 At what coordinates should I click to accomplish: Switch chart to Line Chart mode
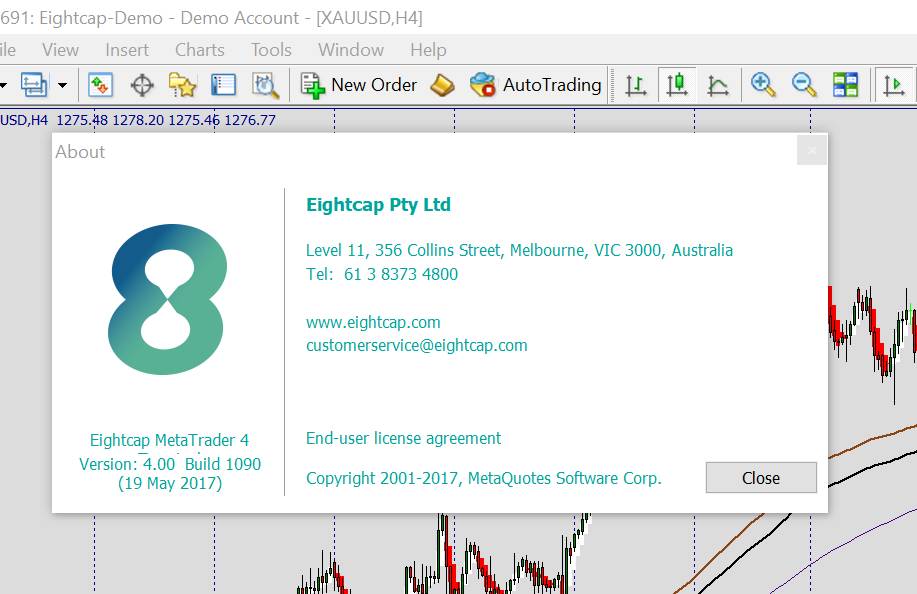click(x=718, y=85)
